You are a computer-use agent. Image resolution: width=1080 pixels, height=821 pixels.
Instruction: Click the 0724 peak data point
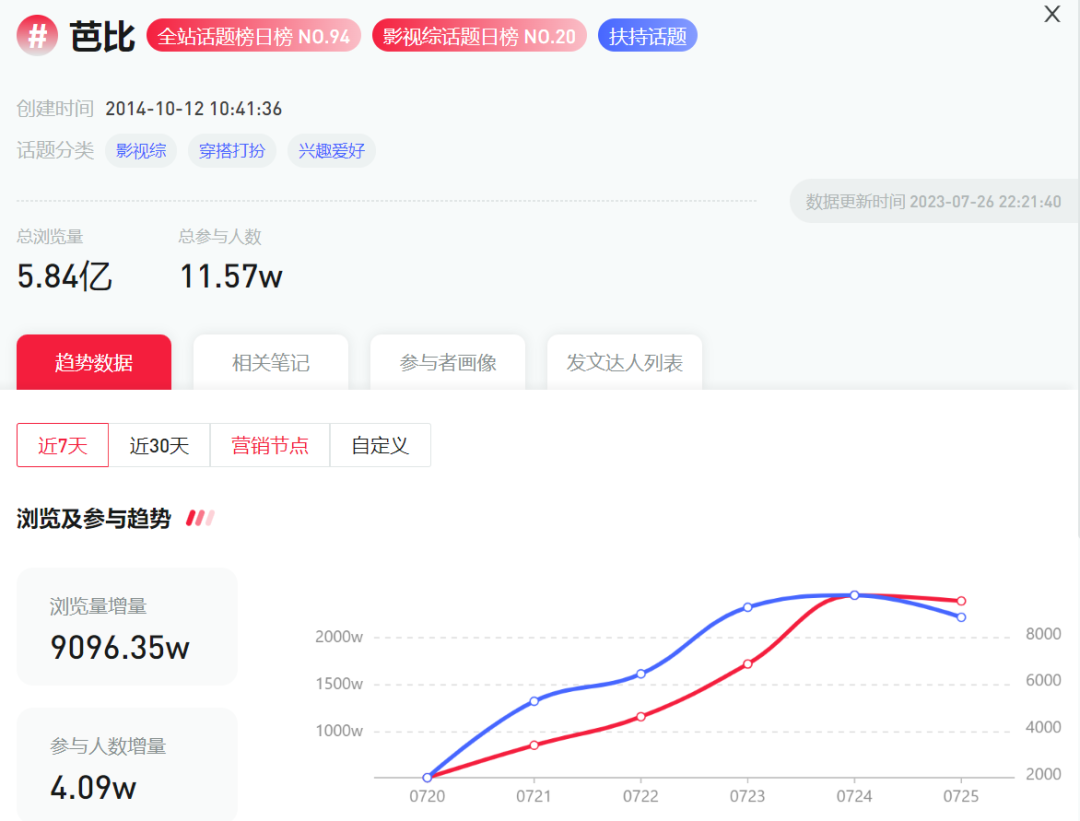854,595
